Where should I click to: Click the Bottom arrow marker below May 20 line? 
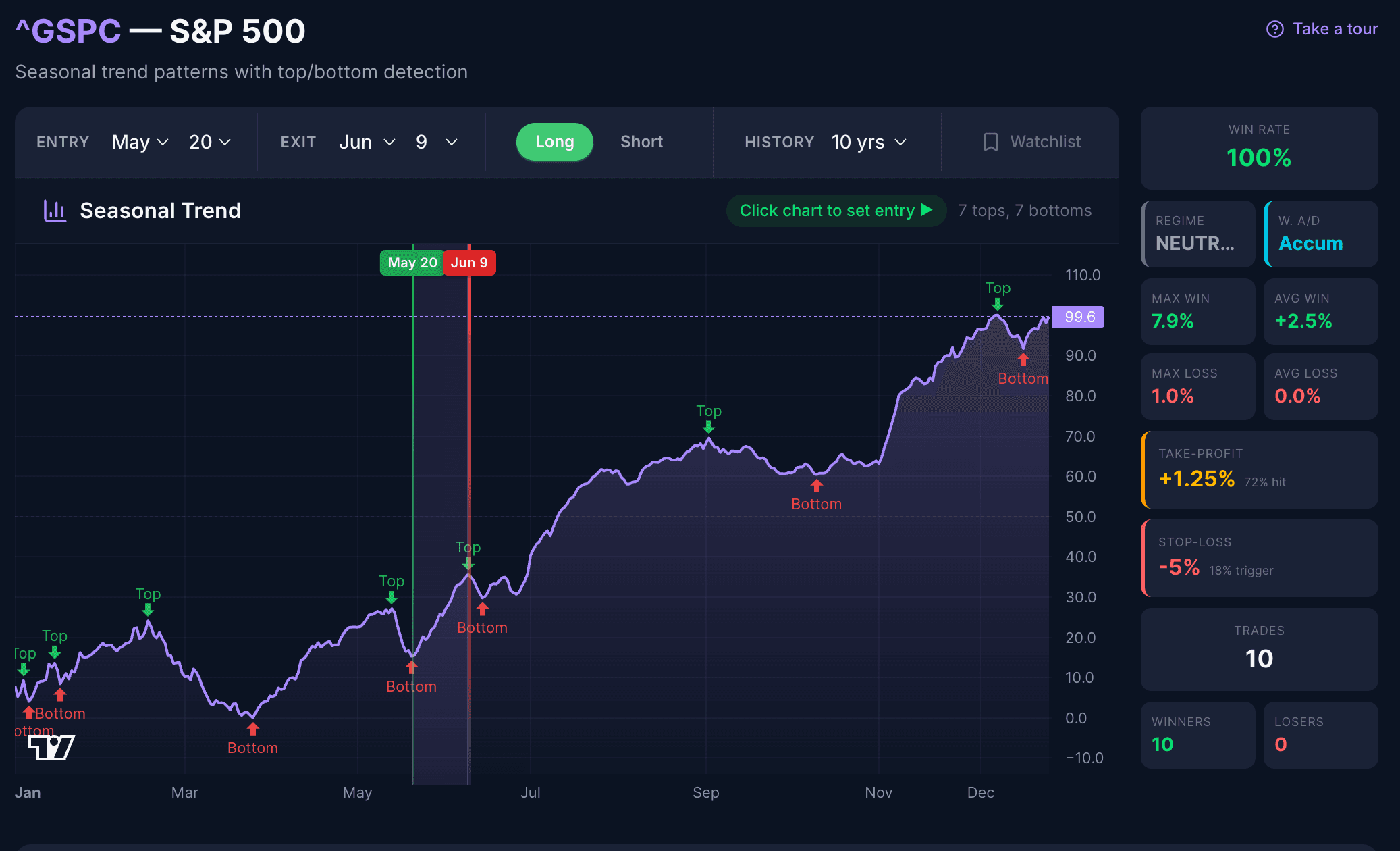pos(412,667)
